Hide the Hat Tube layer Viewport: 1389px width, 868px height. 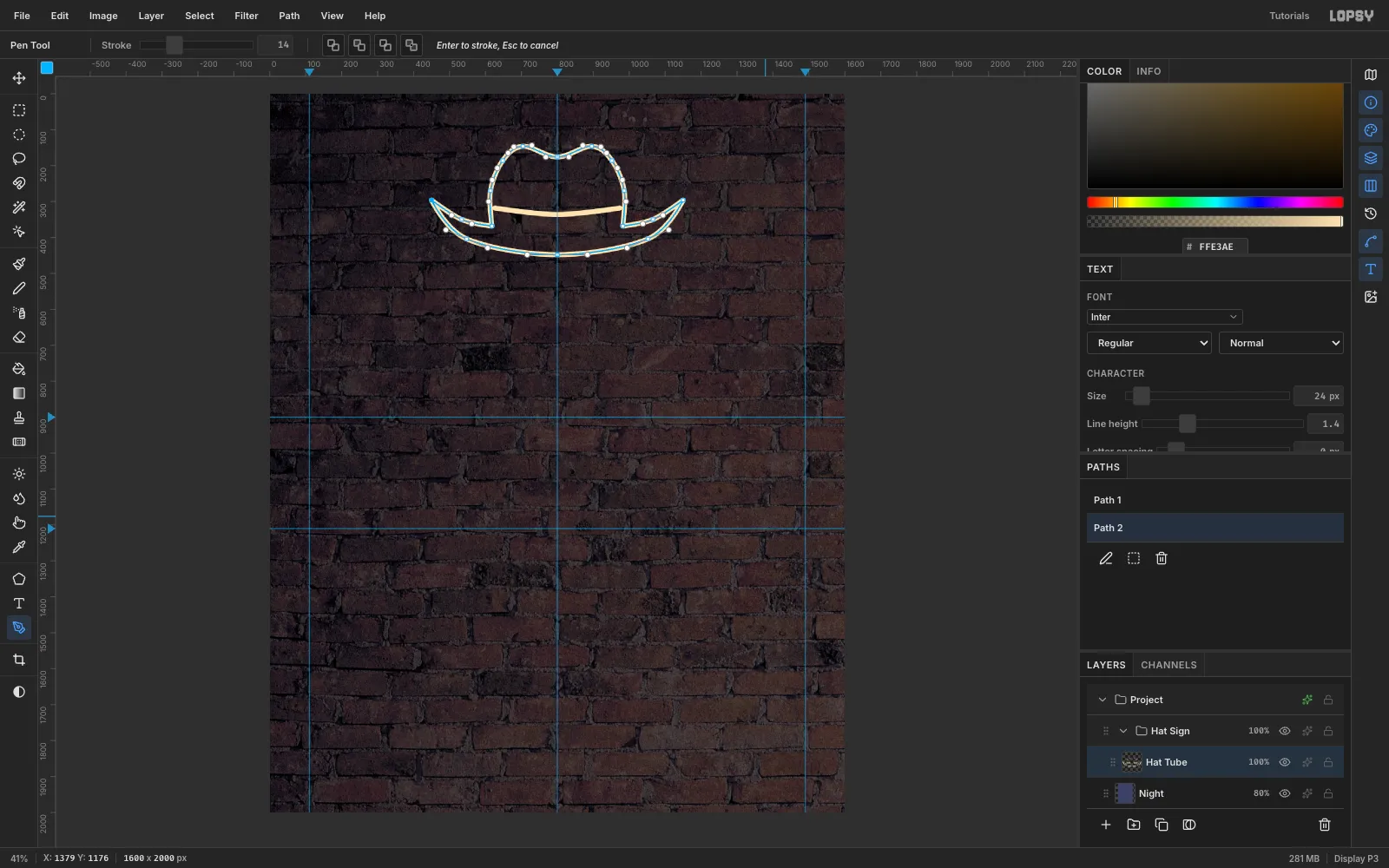1285,762
